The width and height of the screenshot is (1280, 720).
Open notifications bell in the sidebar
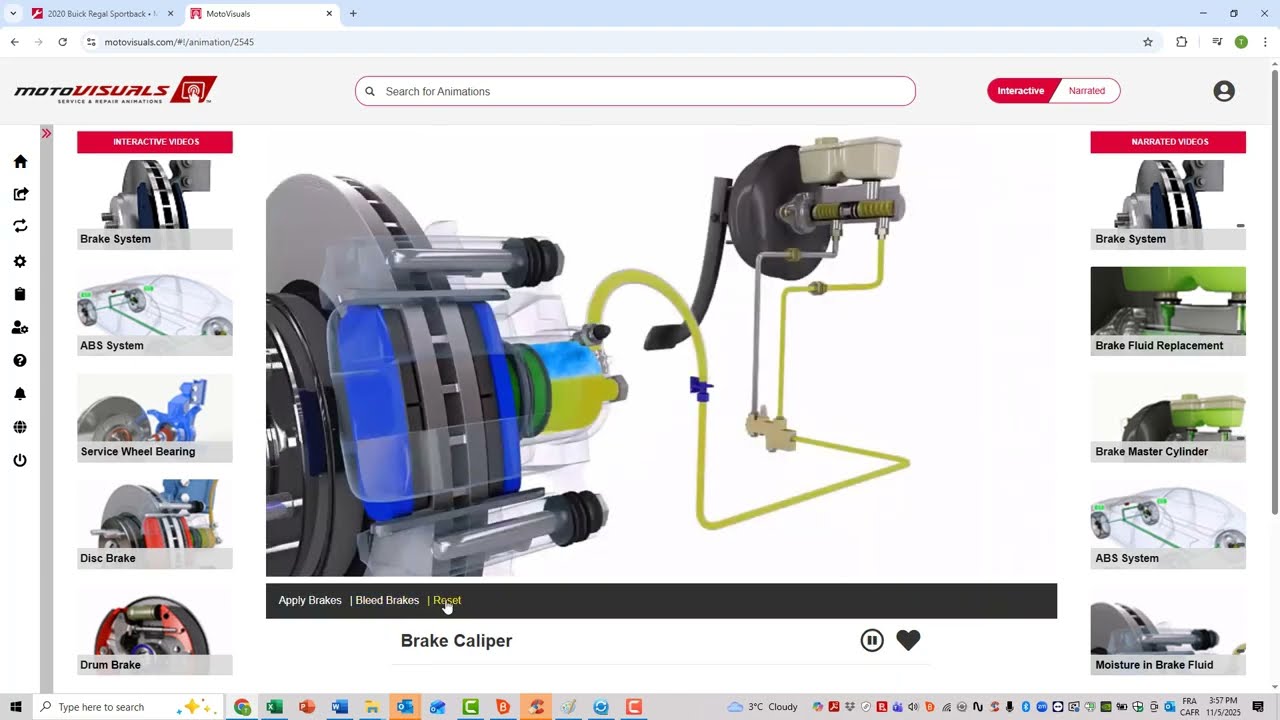pyautogui.click(x=20, y=394)
